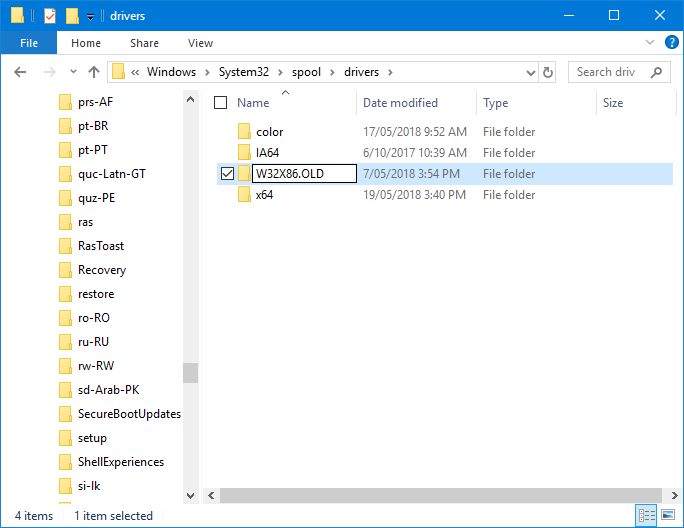Go back using the Back arrow
The width and height of the screenshot is (684, 528).
(21, 72)
